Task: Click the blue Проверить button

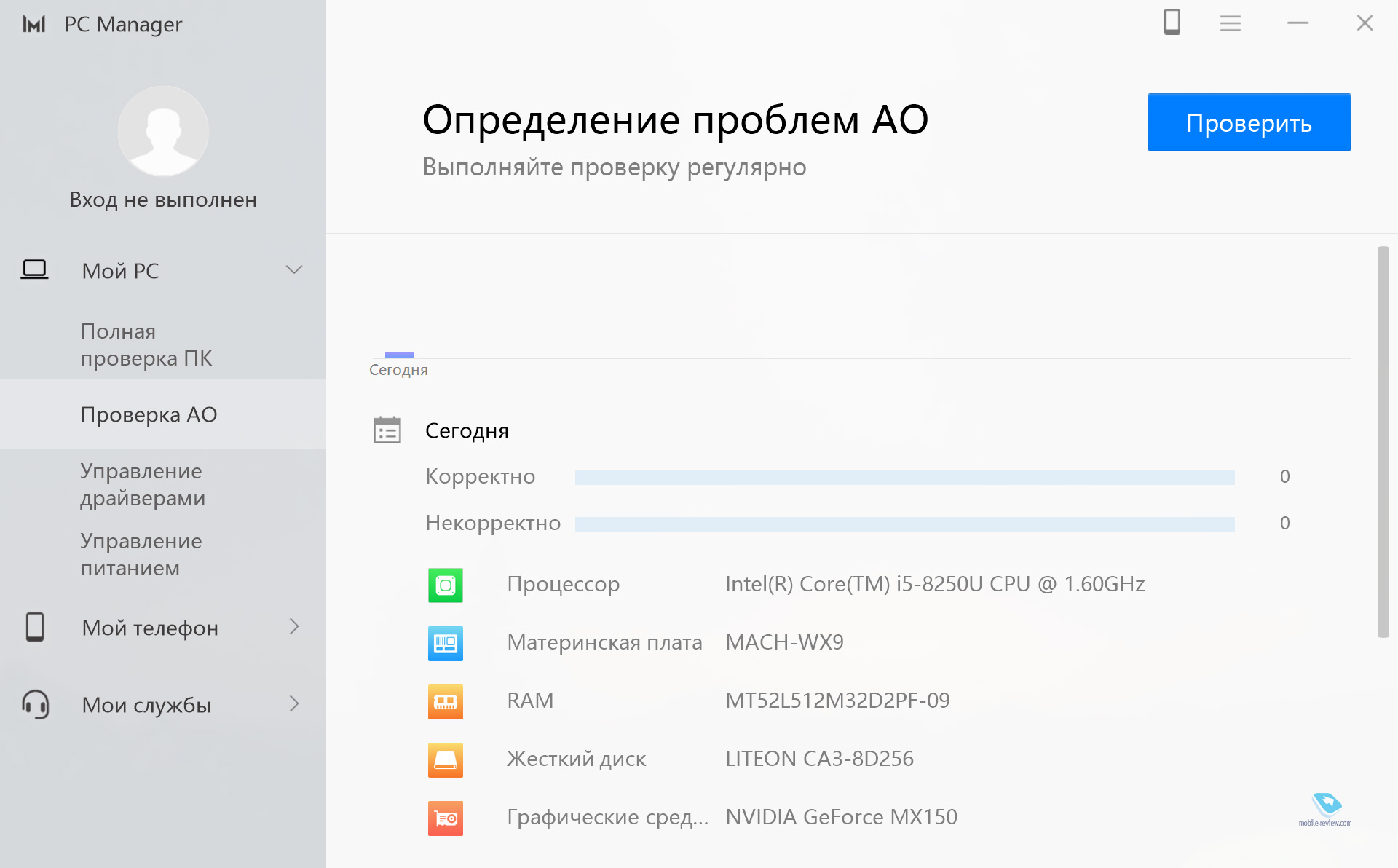Action: (x=1249, y=122)
